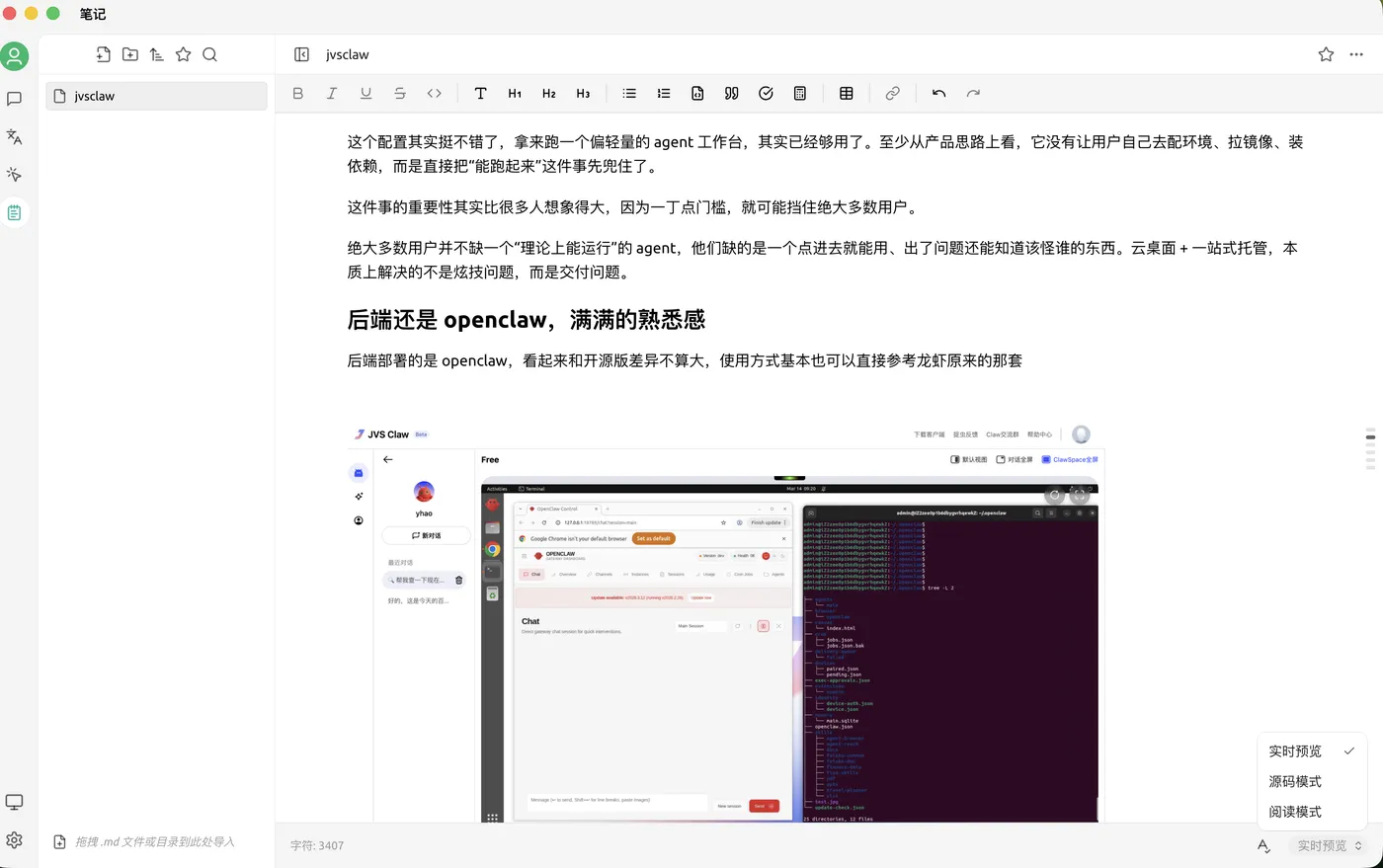
Task: Click the embedded JVS Claw screenshot image
Action: click(725, 623)
